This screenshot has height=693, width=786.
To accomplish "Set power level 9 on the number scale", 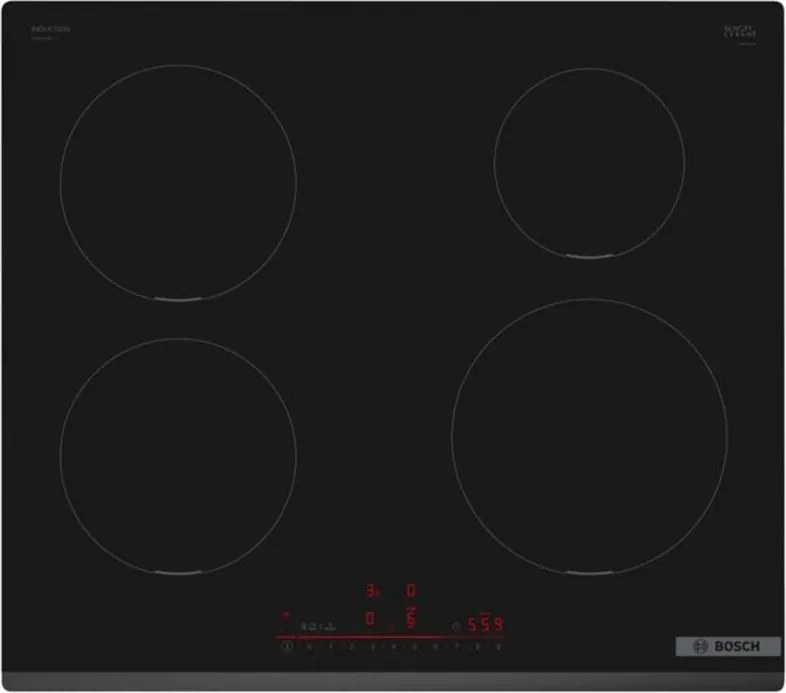I will tap(498, 647).
